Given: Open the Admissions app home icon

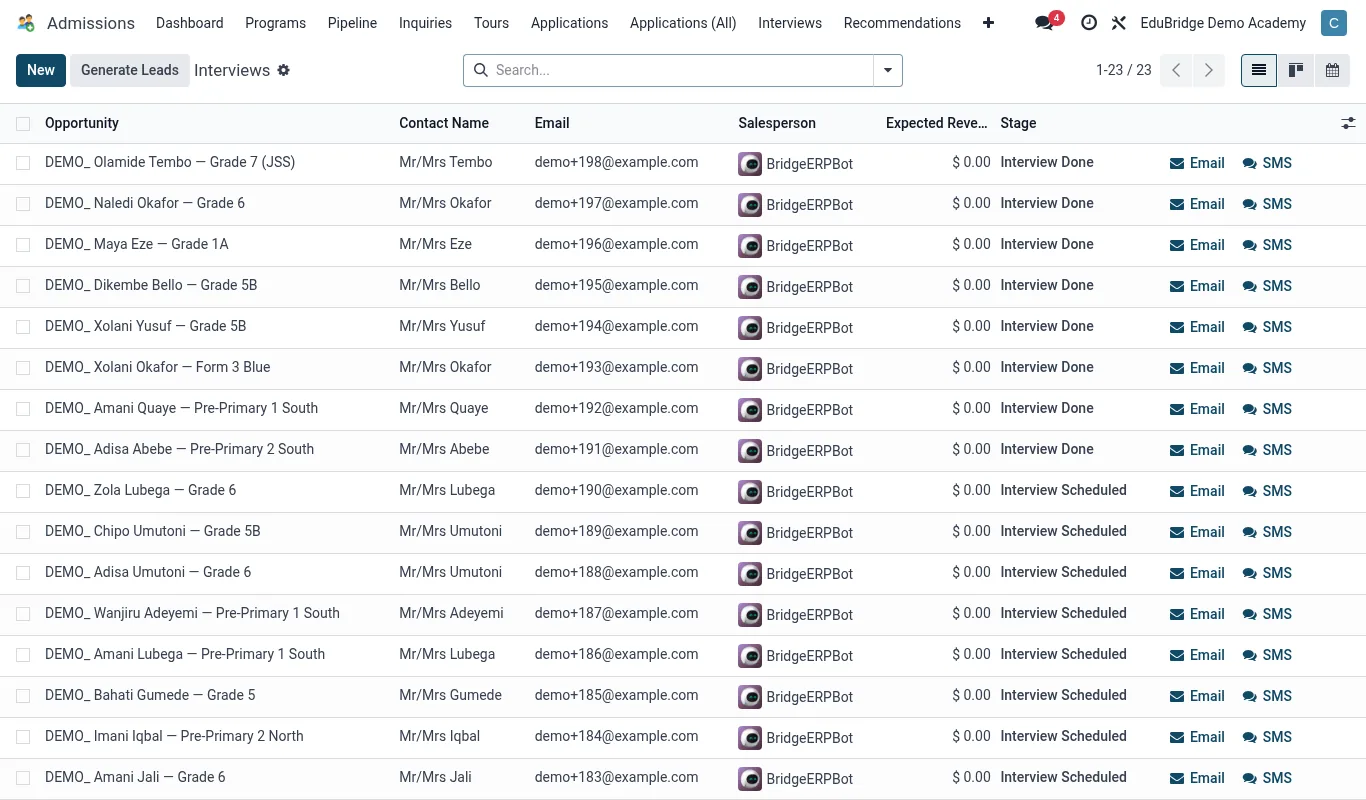Looking at the screenshot, I should pos(26,23).
